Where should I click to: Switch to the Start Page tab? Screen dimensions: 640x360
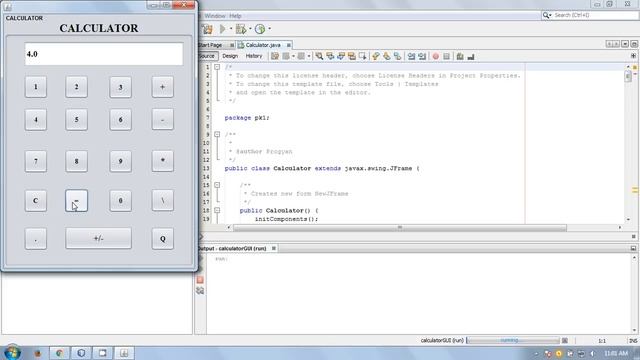pyautogui.click(x=211, y=45)
